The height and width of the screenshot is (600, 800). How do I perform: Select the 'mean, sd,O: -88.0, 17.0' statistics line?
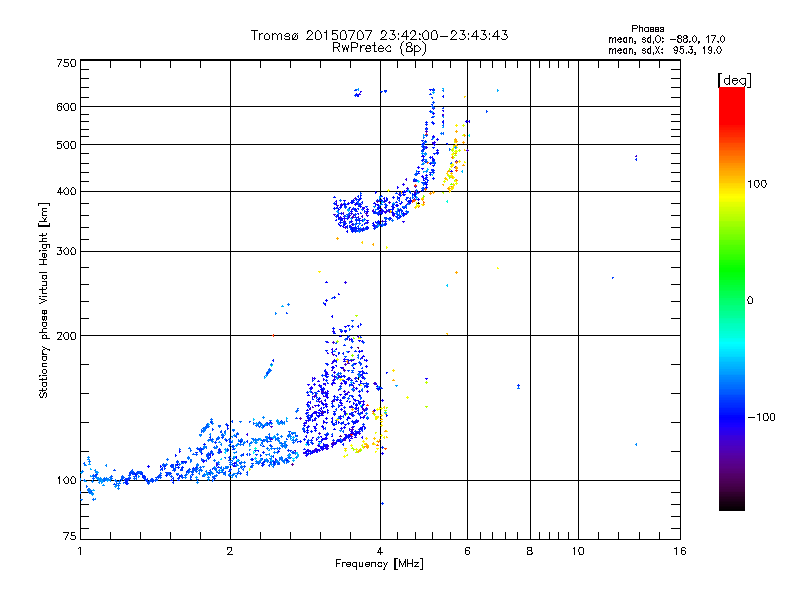pyautogui.click(x=666, y=39)
